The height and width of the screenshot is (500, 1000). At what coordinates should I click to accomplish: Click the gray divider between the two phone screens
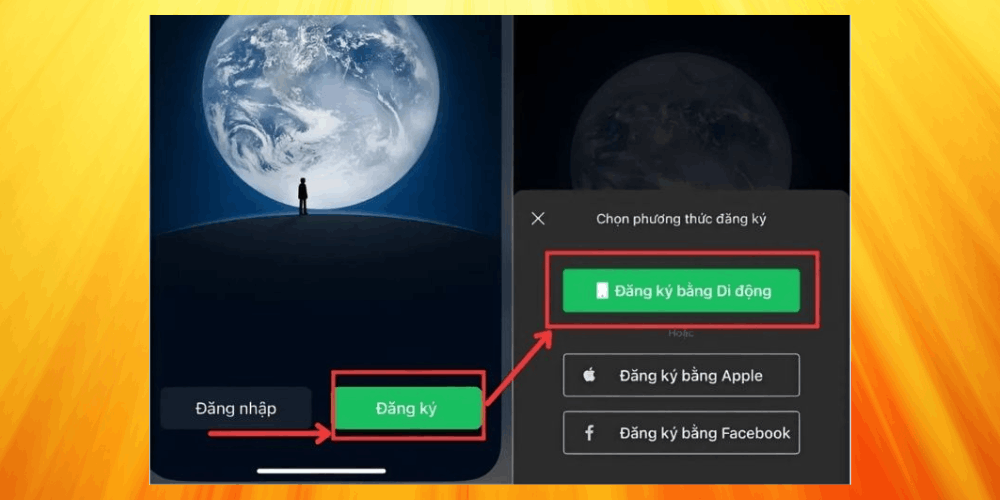point(507,249)
